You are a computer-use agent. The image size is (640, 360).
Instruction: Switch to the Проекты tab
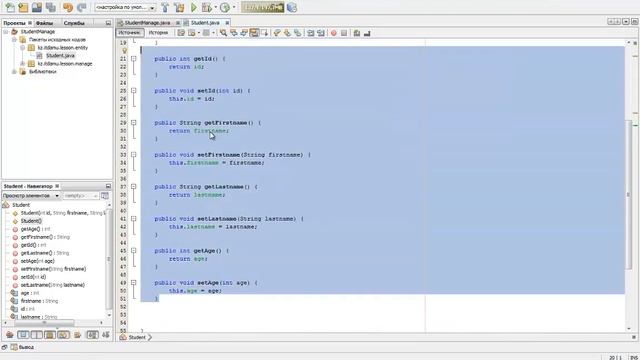14,23
